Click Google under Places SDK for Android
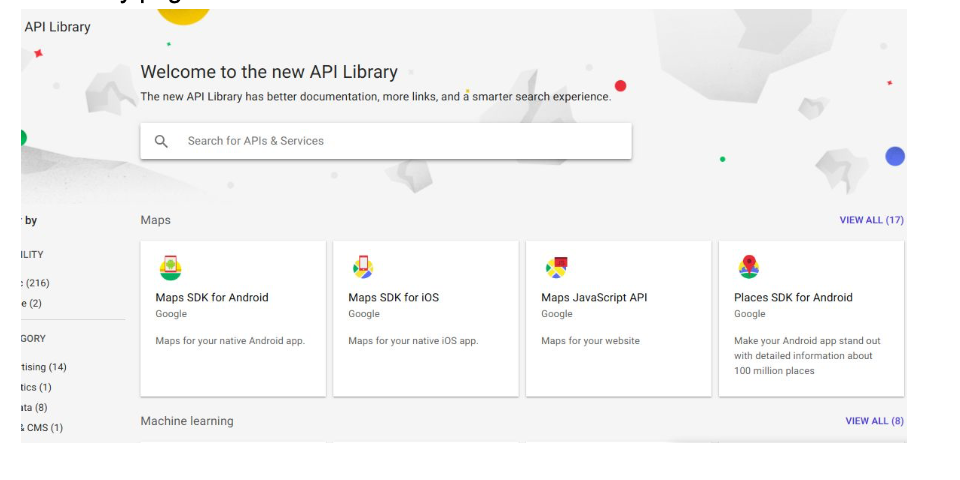The width and height of the screenshot is (960, 480). 749,314
